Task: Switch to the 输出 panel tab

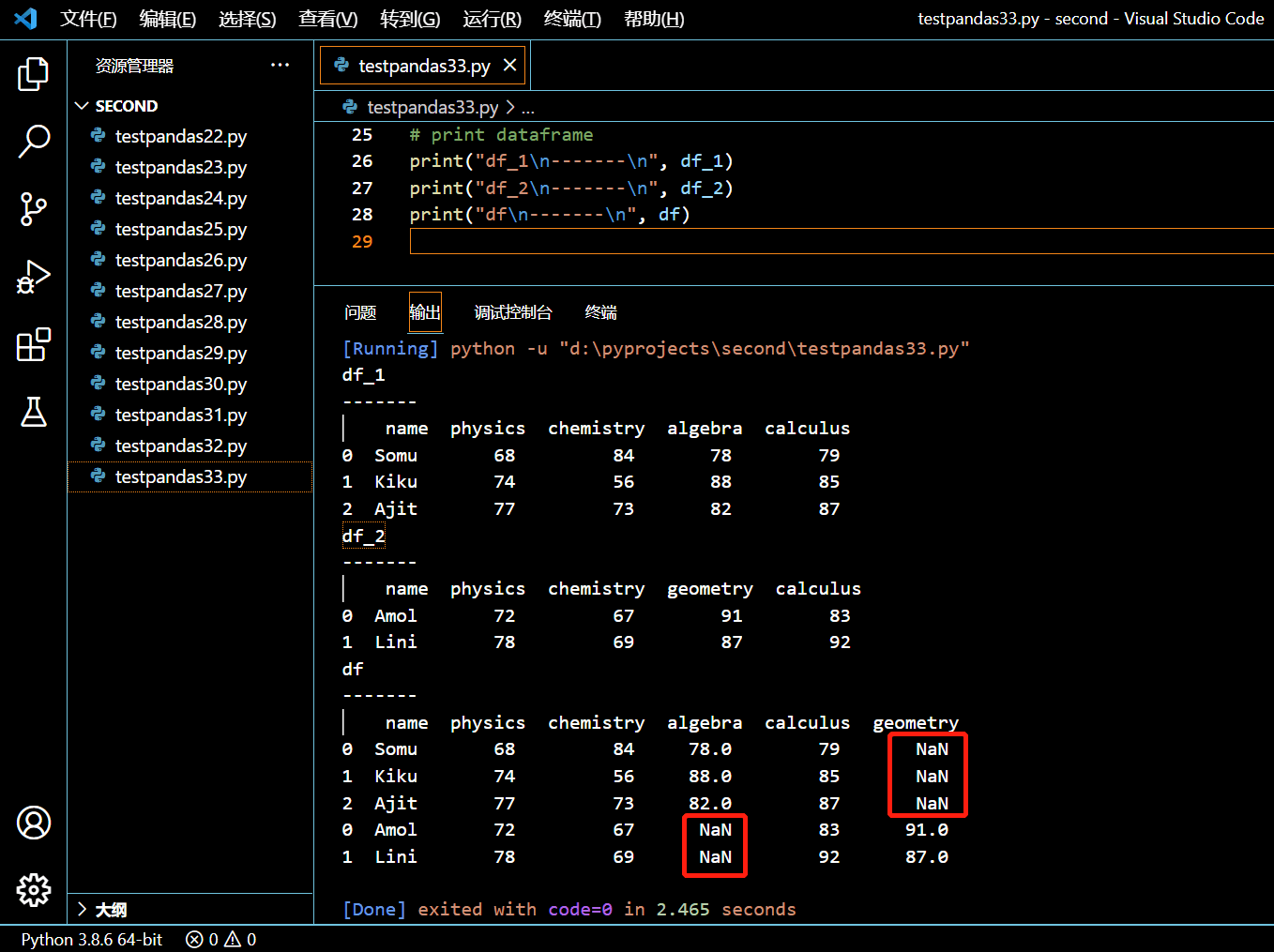Action: click(425, 312)
